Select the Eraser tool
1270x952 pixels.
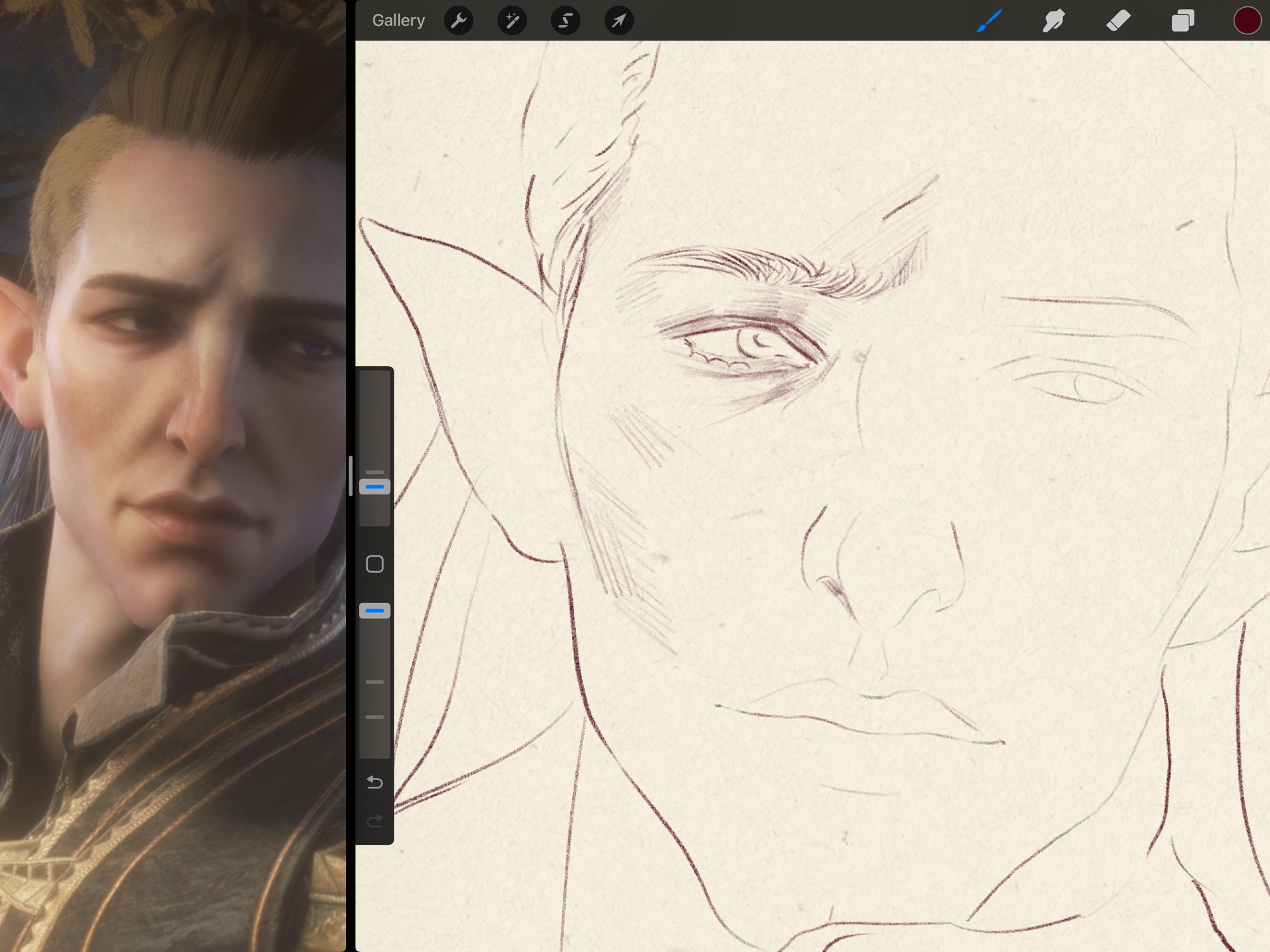tap(1118, 21)
